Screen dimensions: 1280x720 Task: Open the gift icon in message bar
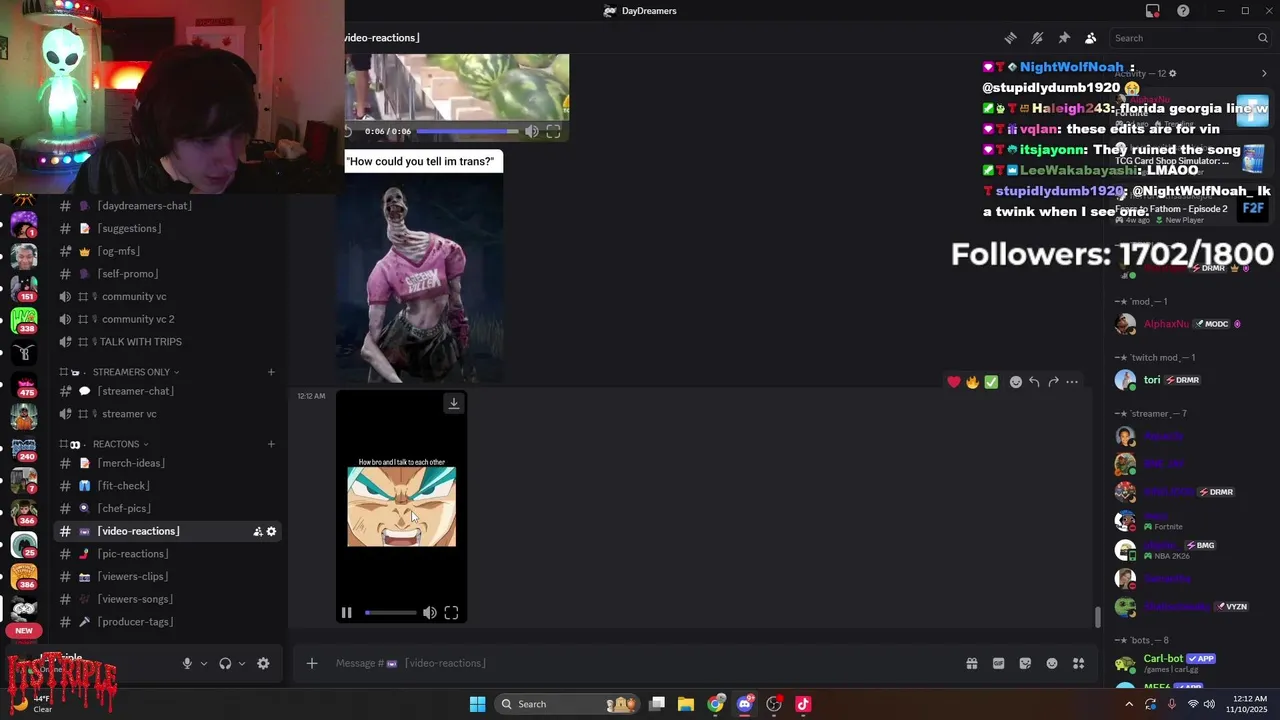[x=971, y=663]
